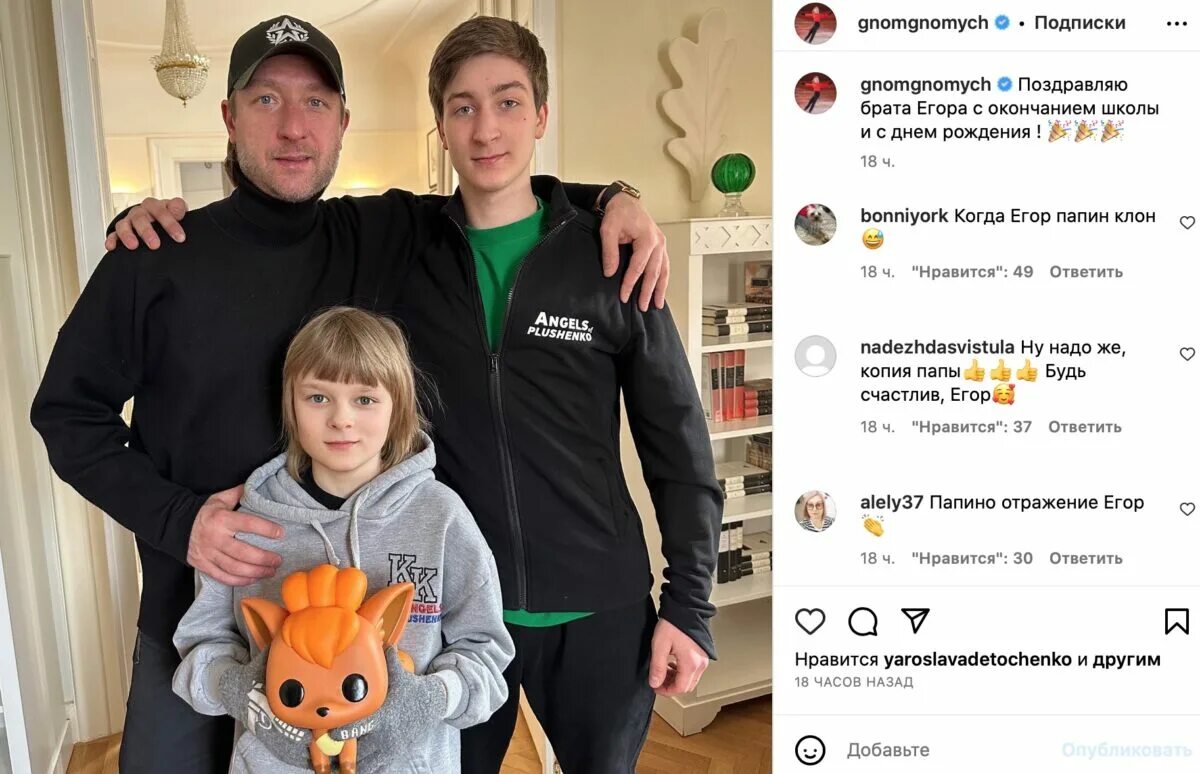Image resolution: width=1200 pixels, height=774 pixels.
Task: Open bonniyork's profile avatar
Action: pos(815,224)
